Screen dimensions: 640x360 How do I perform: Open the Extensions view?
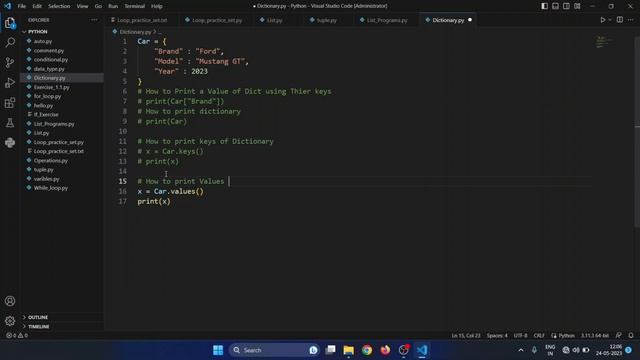[x=10, y=102]
